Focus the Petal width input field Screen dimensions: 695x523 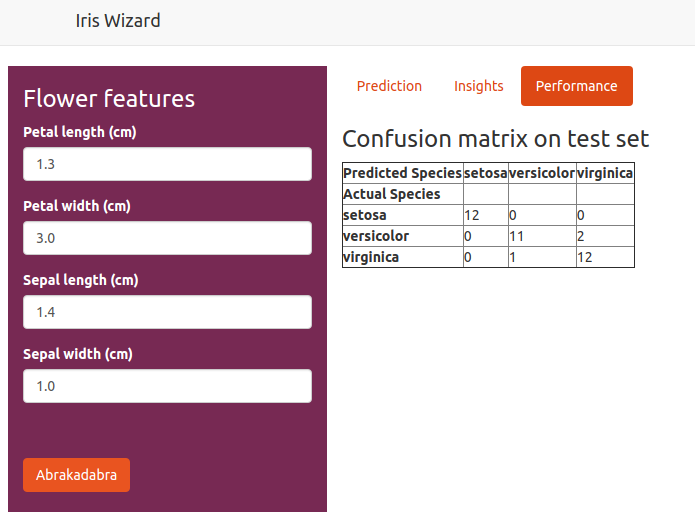click(168, 238)
